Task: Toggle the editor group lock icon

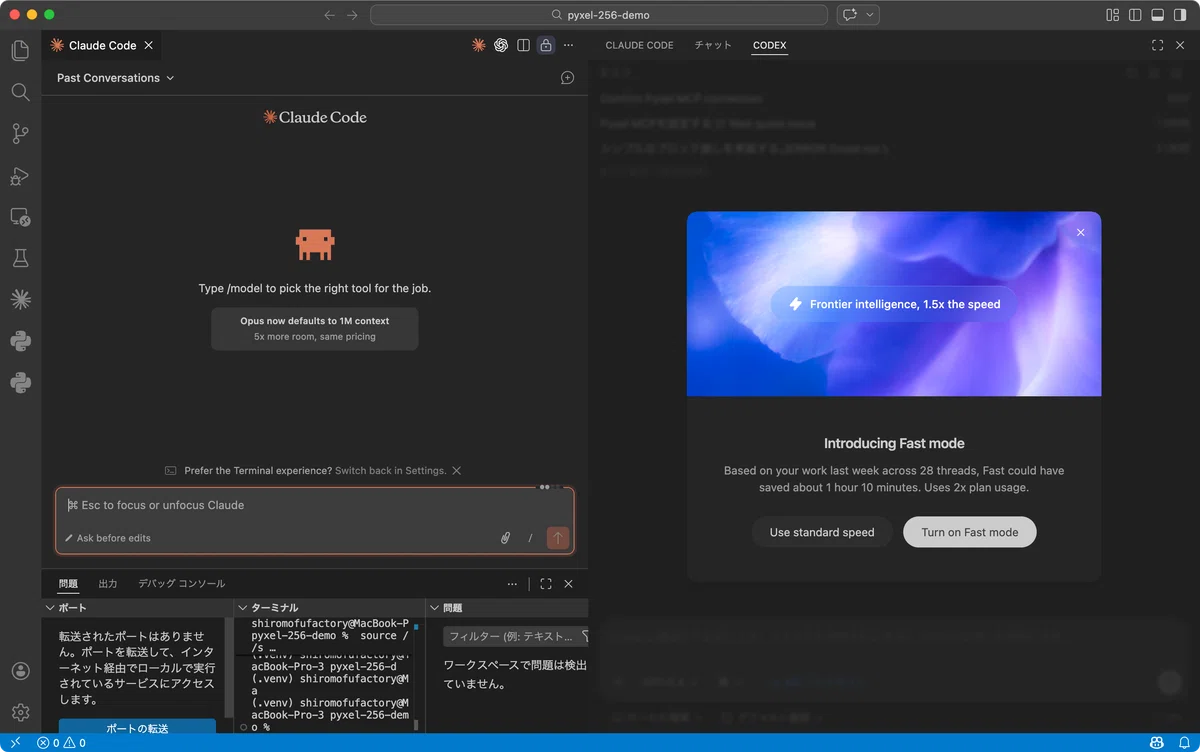Action: click(x=545, y=45)
